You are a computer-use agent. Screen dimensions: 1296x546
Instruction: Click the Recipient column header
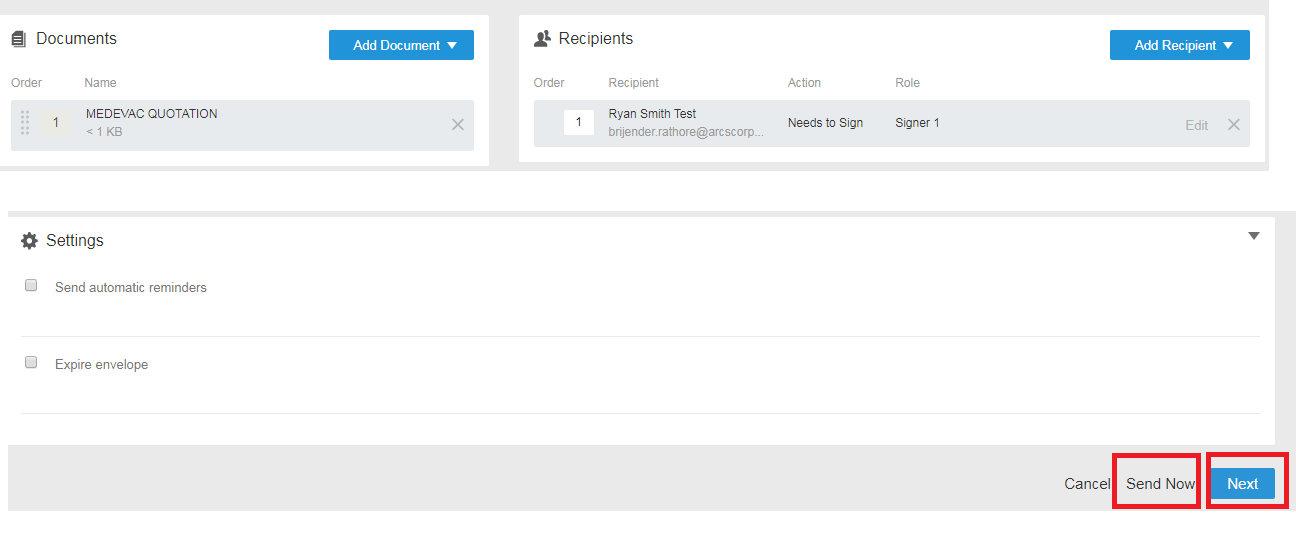pyautogui.click(x=634, y=83)
